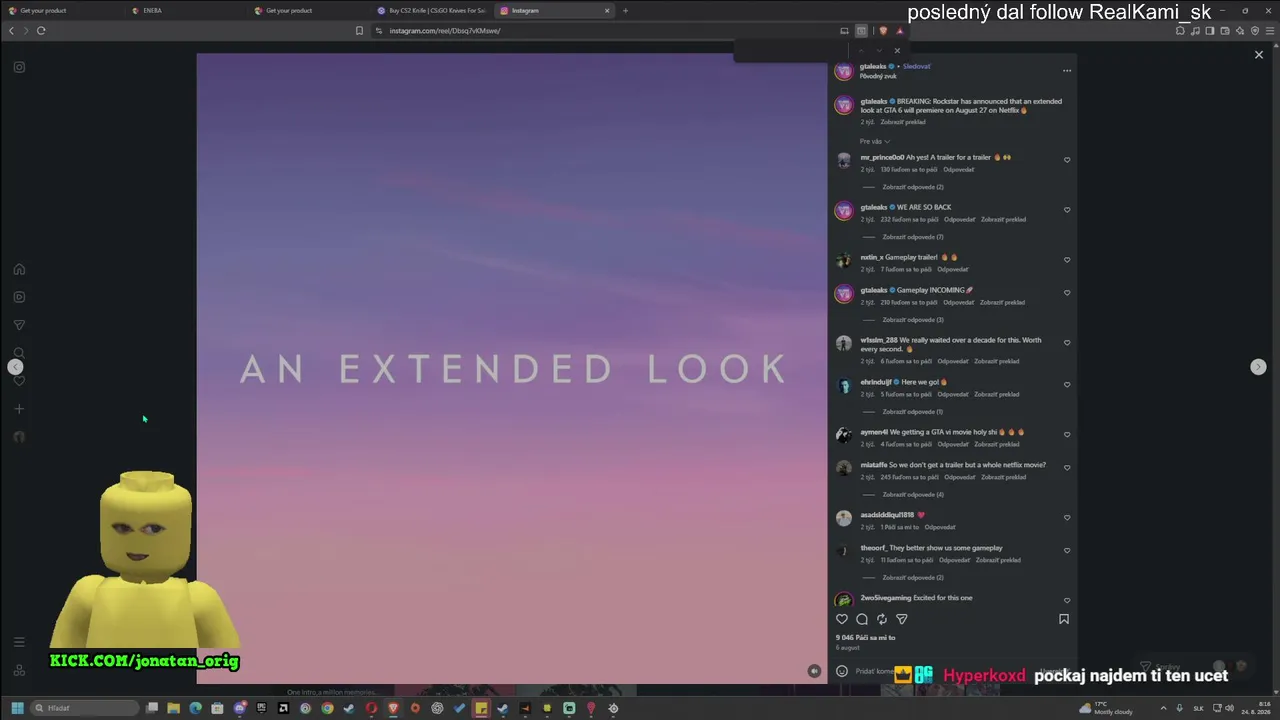Open Create new post plus icon
1280x720 pixels.
19,409
